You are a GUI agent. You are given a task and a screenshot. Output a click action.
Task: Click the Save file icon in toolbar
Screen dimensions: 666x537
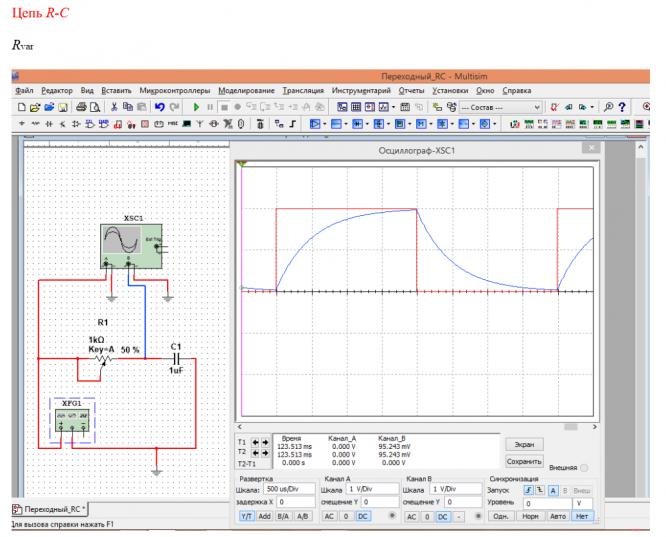point(62,106)
